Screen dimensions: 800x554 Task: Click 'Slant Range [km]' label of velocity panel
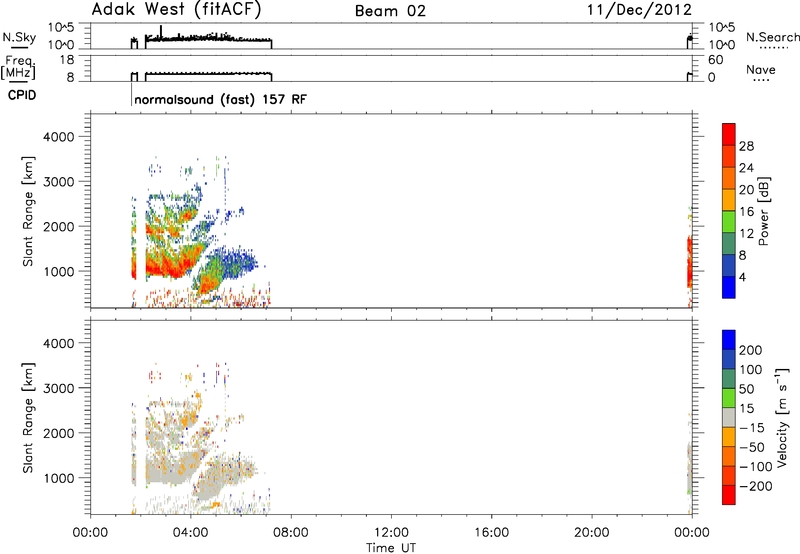pos(28,418)
